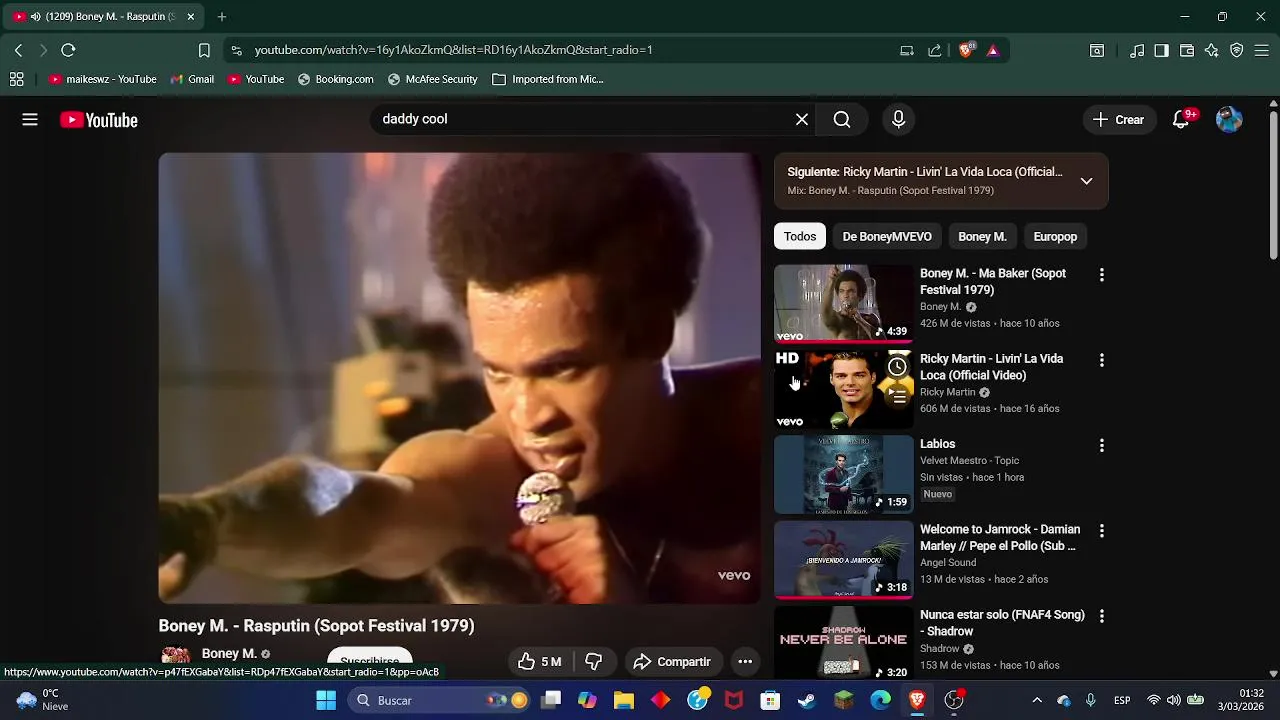Click the browser address bar URL
Screen dimensions: 1280x720
(x=453, y=50)
